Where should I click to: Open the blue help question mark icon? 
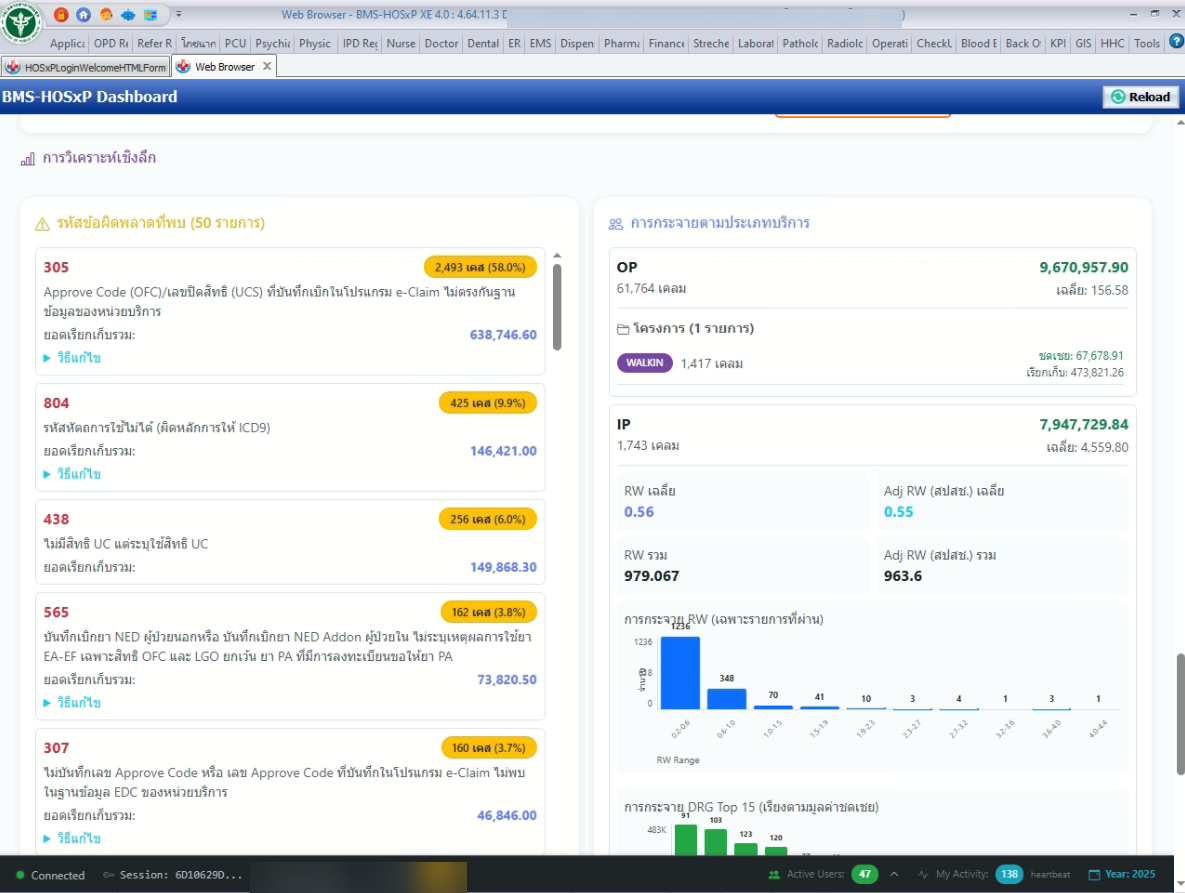[1175, 42]
